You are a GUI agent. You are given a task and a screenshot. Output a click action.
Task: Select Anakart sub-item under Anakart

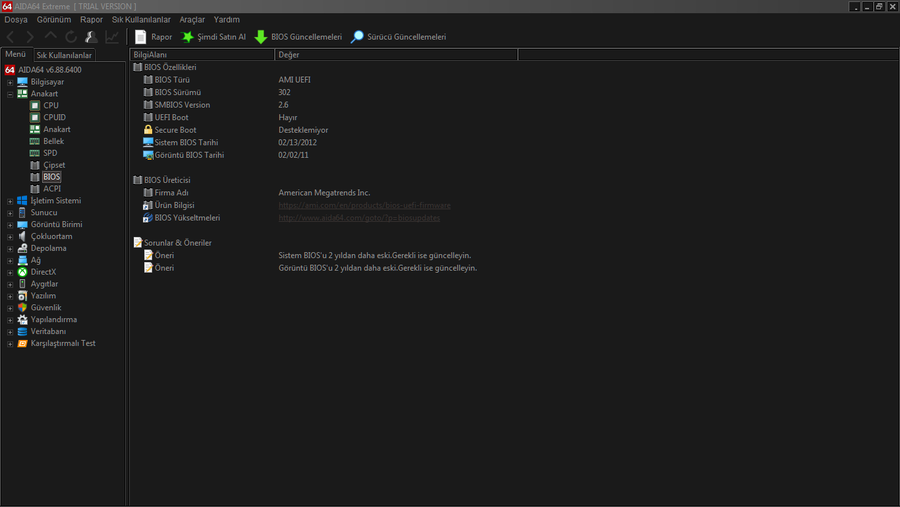pos(57,129)
